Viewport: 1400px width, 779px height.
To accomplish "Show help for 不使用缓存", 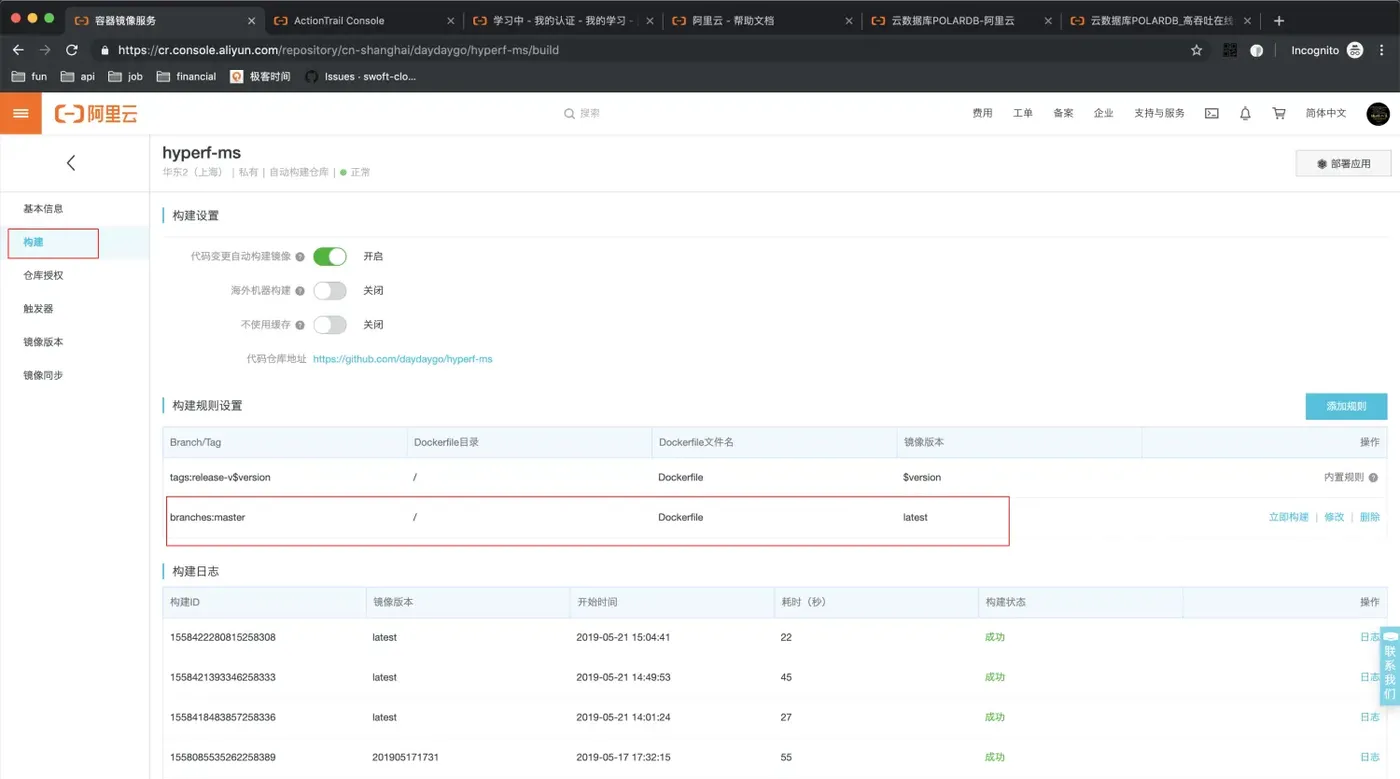I will [x=300, y=325].
